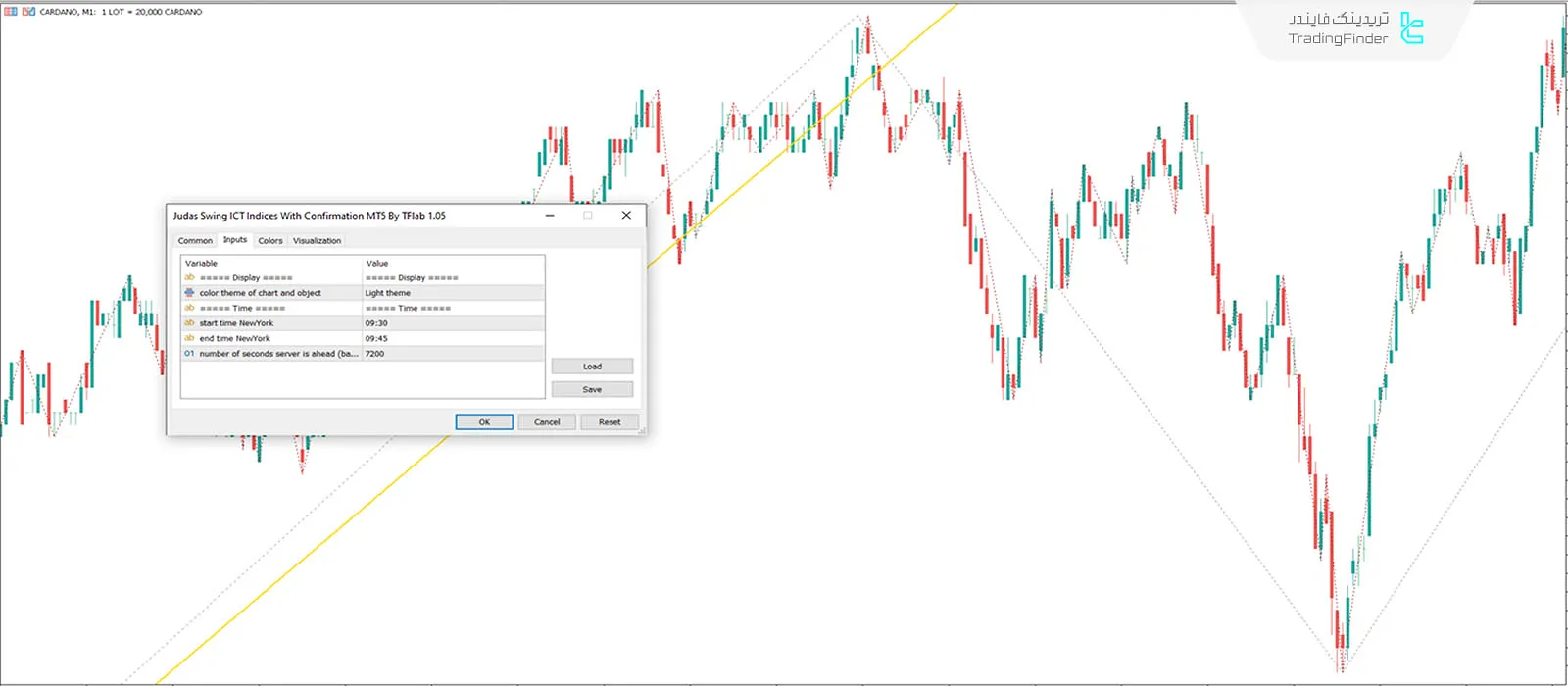
Task: Select the Inputs tab
Action: 235,240
